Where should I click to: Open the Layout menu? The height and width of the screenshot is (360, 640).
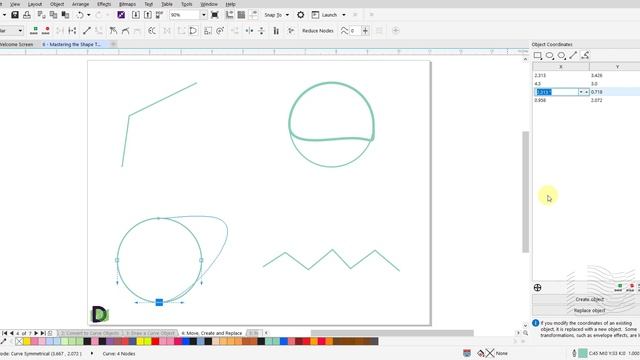(x=35, y=4)
